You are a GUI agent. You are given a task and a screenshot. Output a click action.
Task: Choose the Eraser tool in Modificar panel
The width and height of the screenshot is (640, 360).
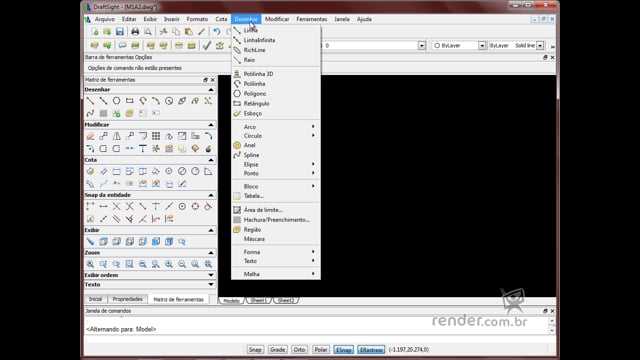pos(90,136)
